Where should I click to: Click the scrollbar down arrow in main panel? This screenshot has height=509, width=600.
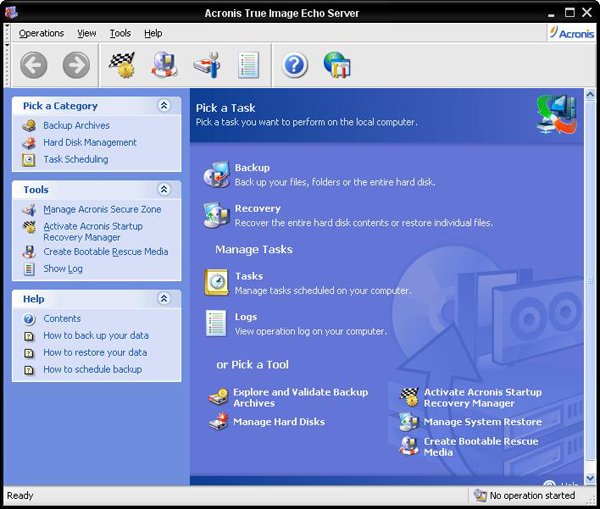pyautogui.click(x=590, y=478)
